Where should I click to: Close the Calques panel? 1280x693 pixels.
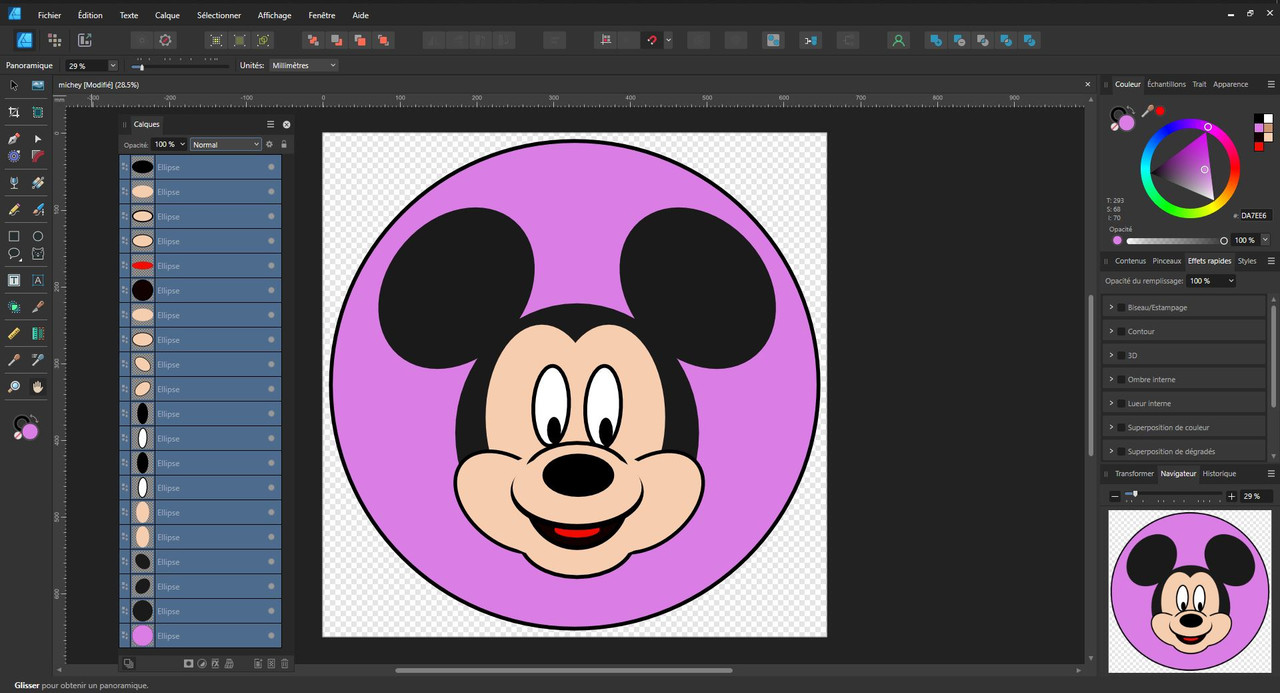pos(286,124)
